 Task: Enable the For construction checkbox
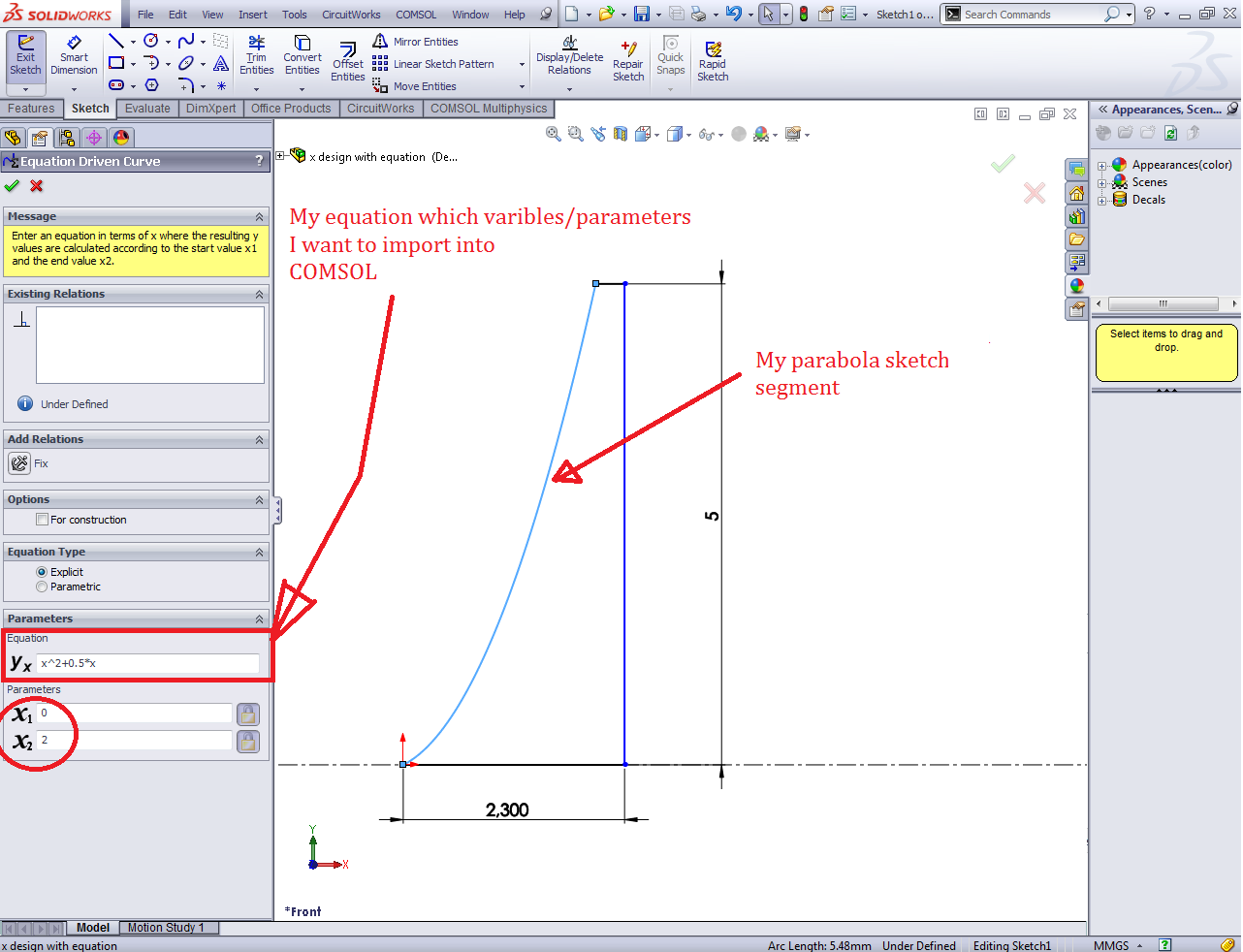click(x=43, y=520)
